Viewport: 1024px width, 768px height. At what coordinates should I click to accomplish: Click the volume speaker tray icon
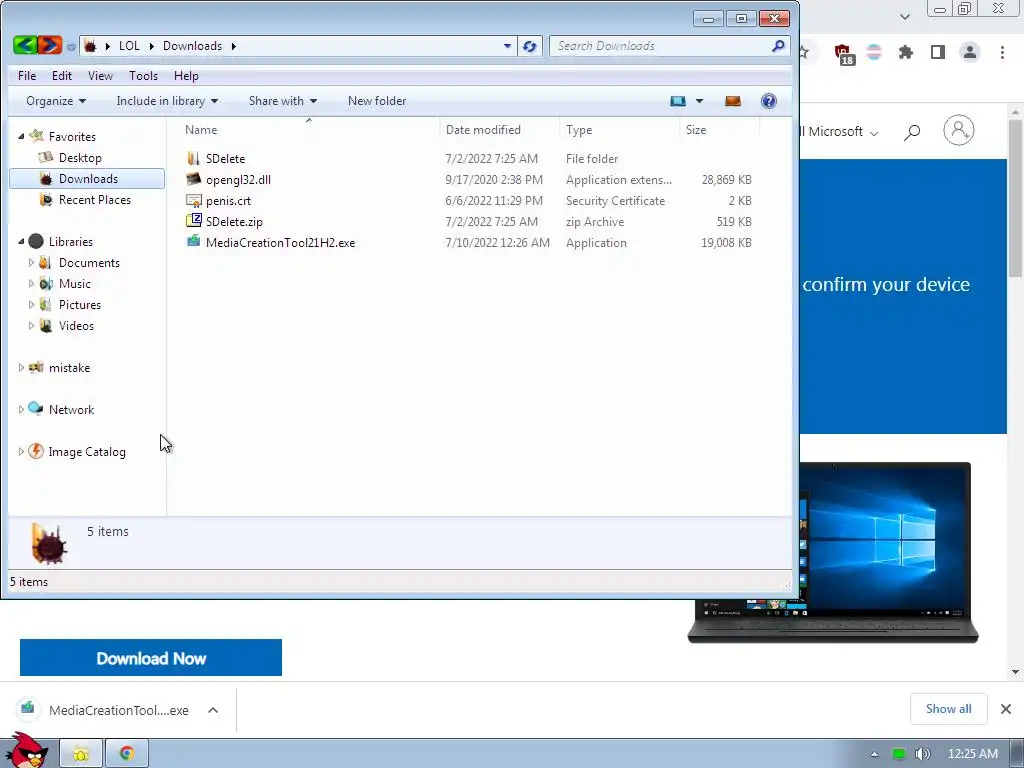pos(921,754)
